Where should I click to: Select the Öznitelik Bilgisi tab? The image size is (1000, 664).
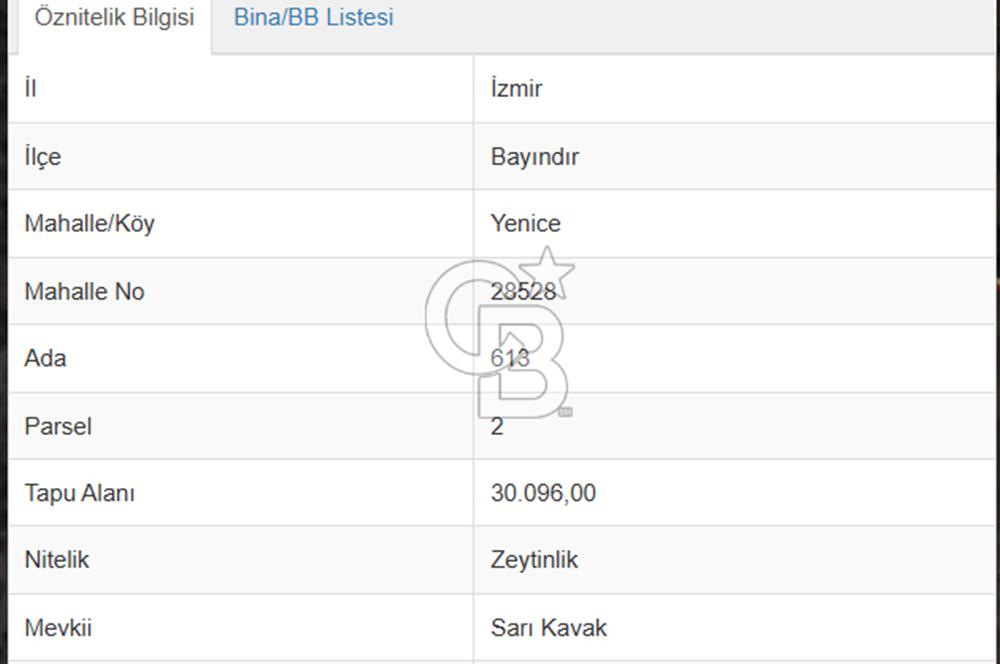(x=113, y=17)
